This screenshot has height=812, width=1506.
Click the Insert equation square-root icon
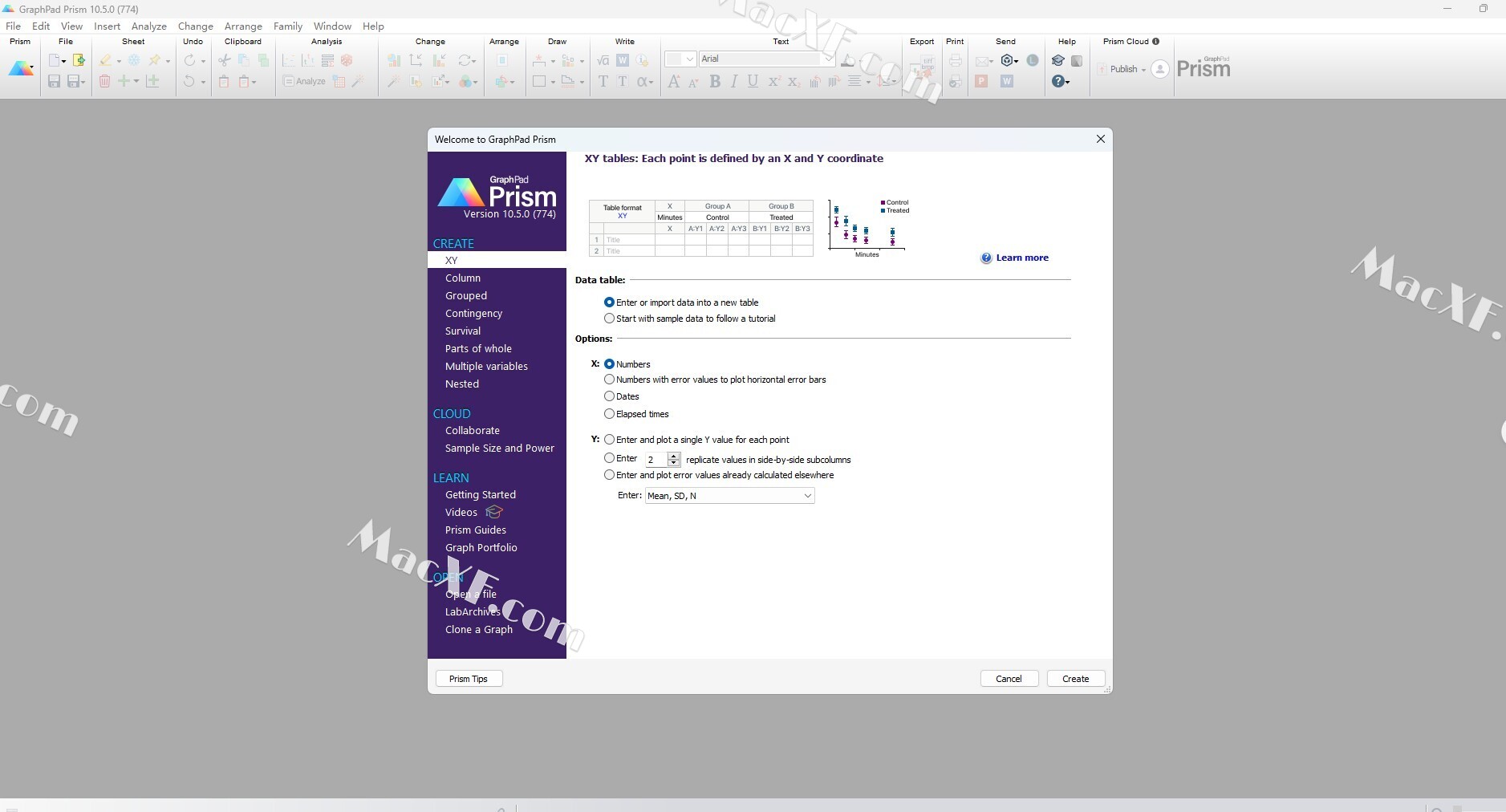[603, 60]
